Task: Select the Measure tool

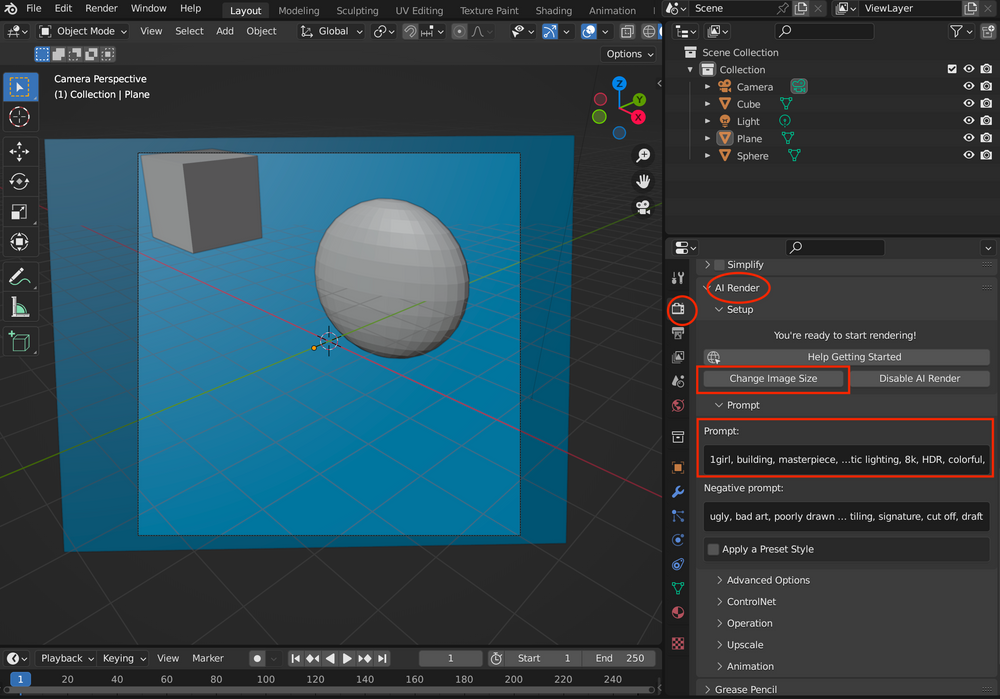Action: tap(20, 307)
